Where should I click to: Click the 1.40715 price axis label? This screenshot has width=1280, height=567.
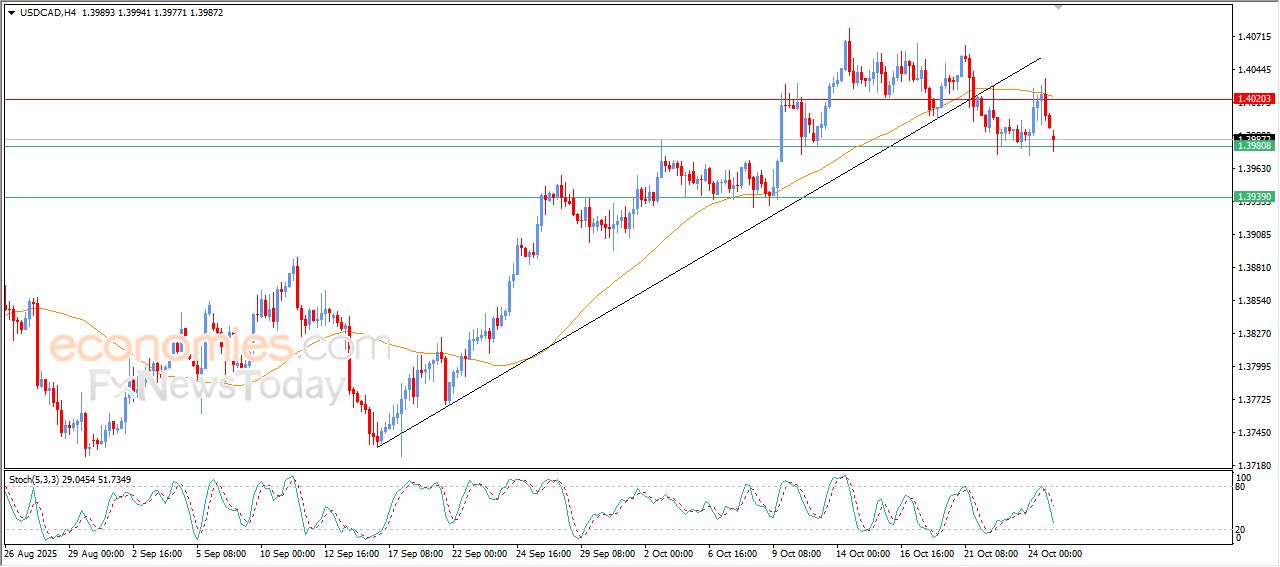(1254, 37)
